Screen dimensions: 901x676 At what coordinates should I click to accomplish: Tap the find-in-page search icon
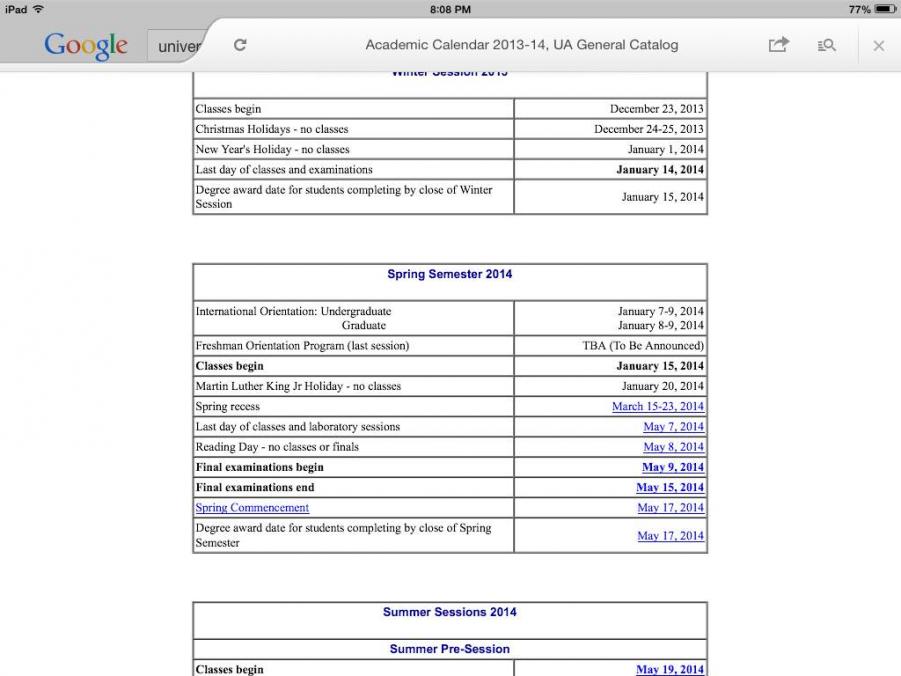pyautogui.click(x=827, y=45)
